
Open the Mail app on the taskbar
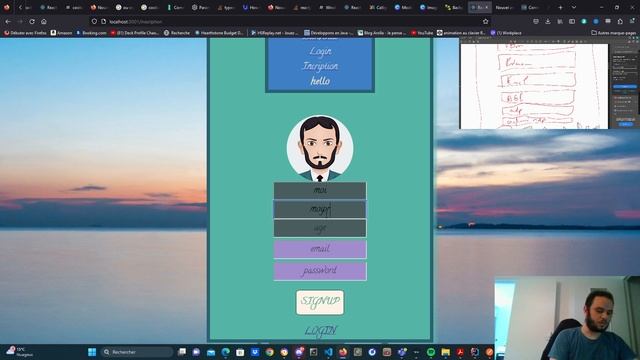point(211,352)
